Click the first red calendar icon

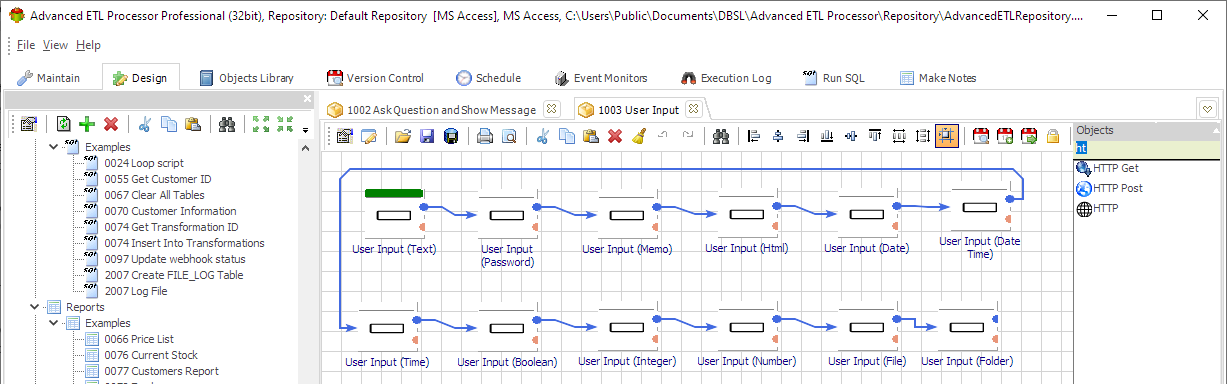[x=981, y=137]
